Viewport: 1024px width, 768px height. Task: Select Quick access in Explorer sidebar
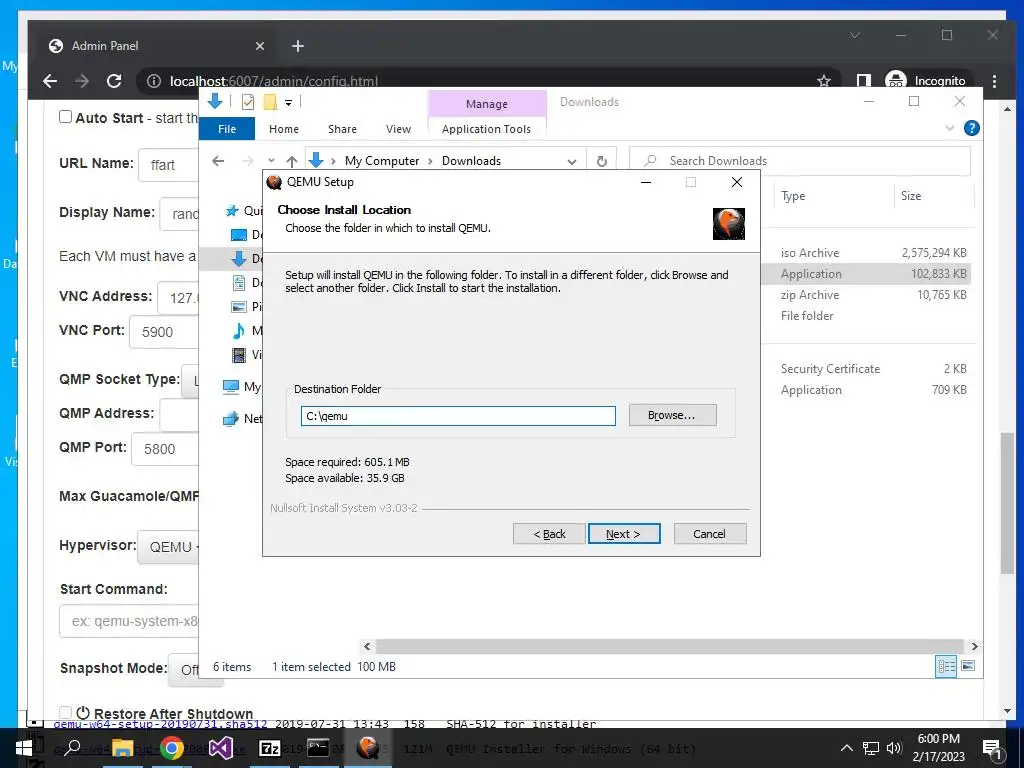(244, 210)
